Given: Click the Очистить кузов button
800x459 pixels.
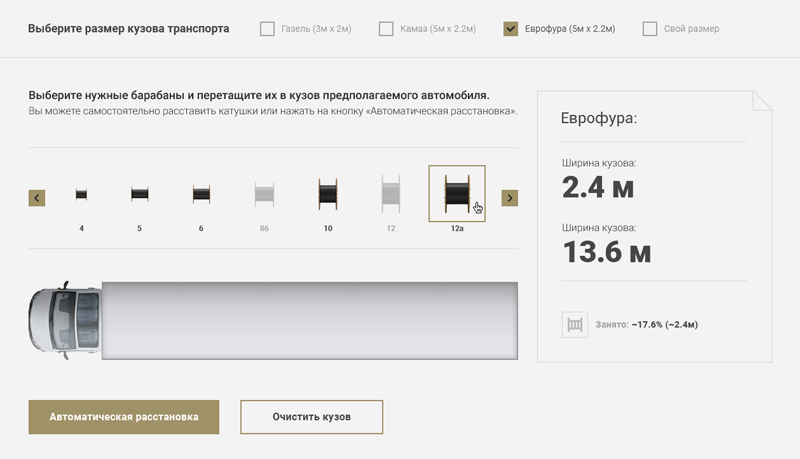Looking at the screenshot, I should click(x=311, y=416).
